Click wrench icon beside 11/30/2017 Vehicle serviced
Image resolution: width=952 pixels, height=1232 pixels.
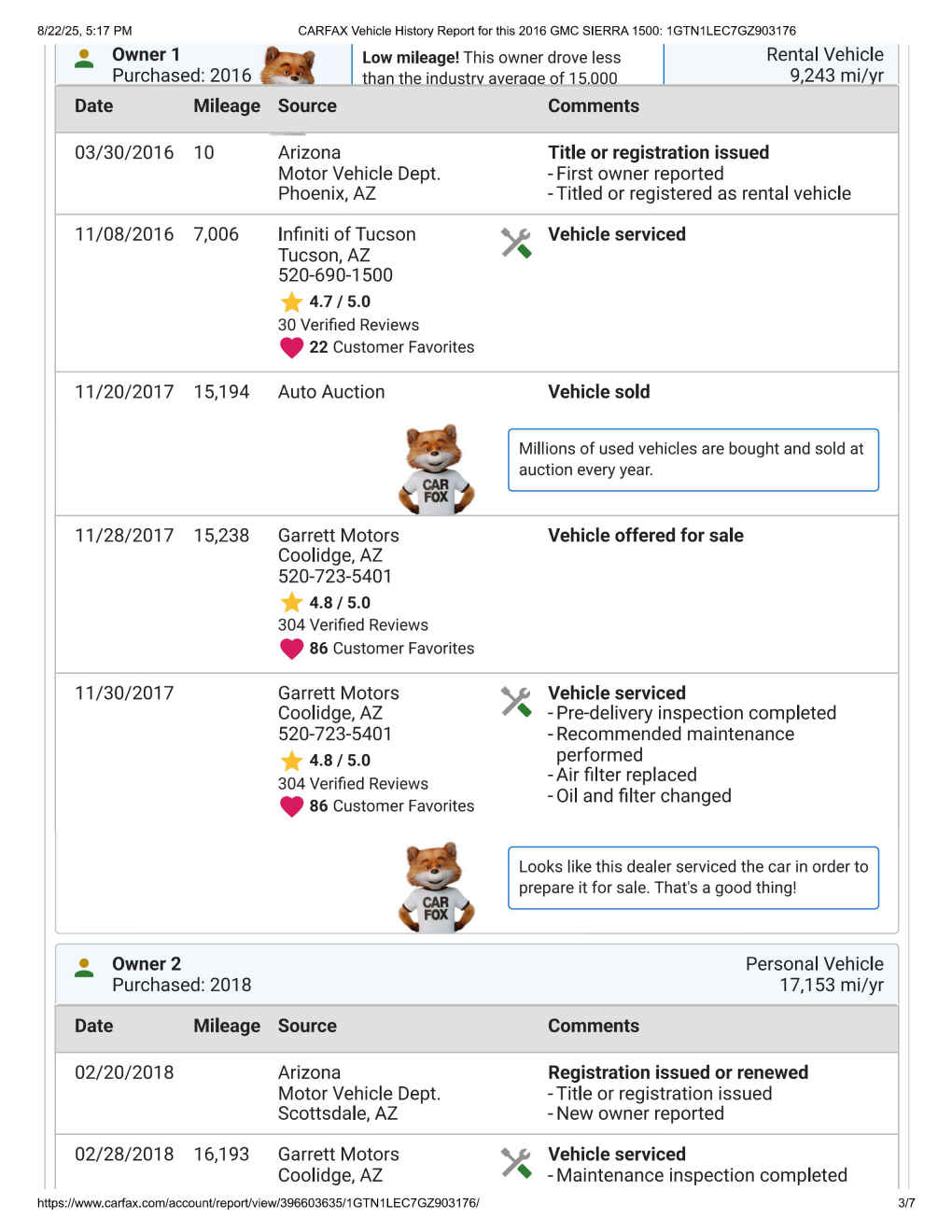tap(516, 701)
